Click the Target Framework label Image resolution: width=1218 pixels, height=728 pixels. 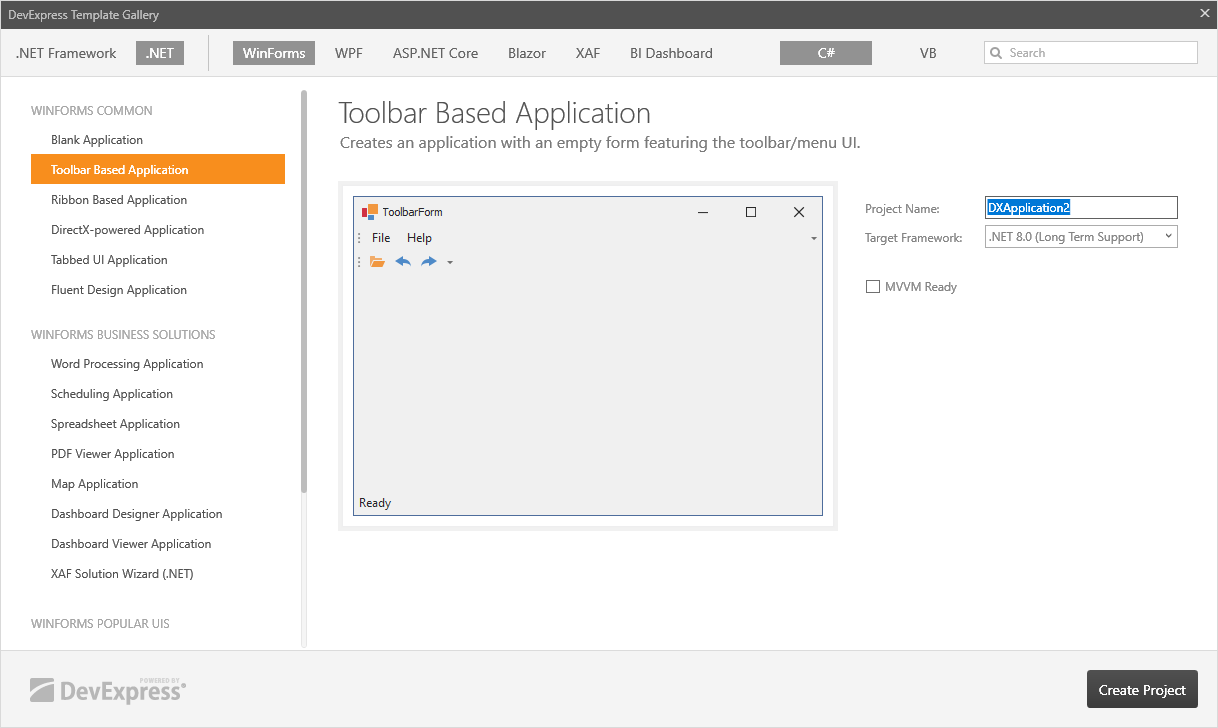pyautogui.click(x=914, y=238)
